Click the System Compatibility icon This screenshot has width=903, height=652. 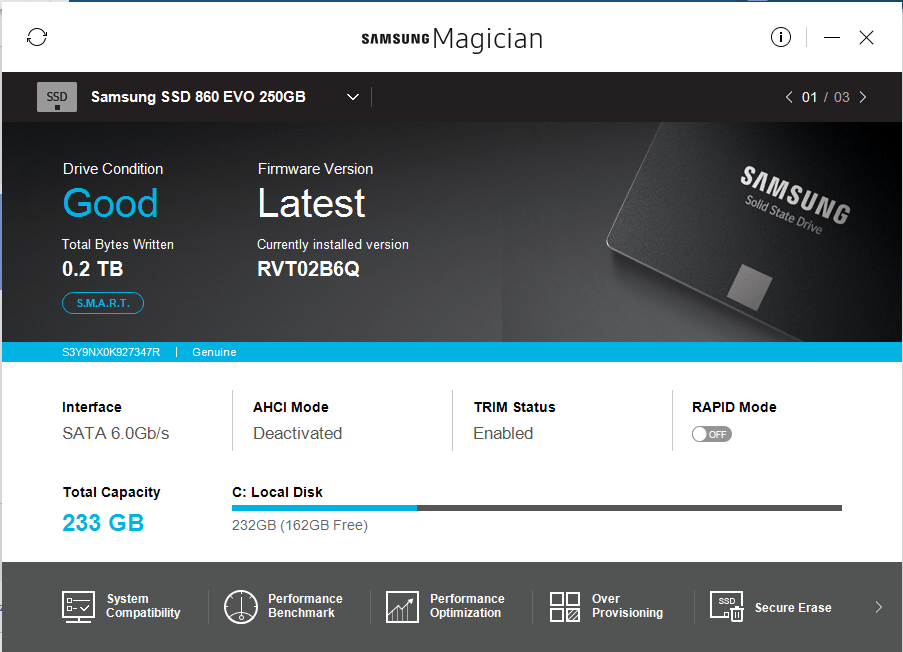(78, 606)
